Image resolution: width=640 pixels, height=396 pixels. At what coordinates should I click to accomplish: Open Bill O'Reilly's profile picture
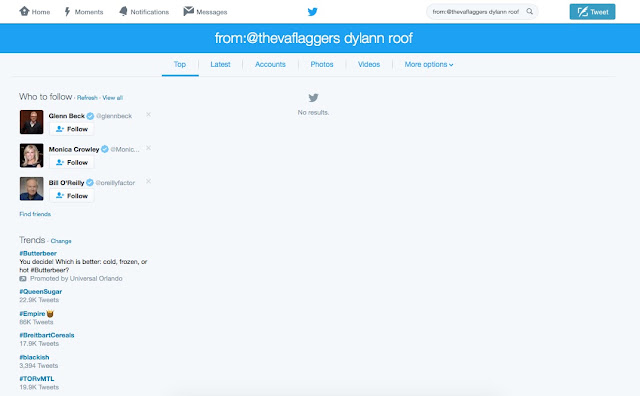[x=31, y=189]
